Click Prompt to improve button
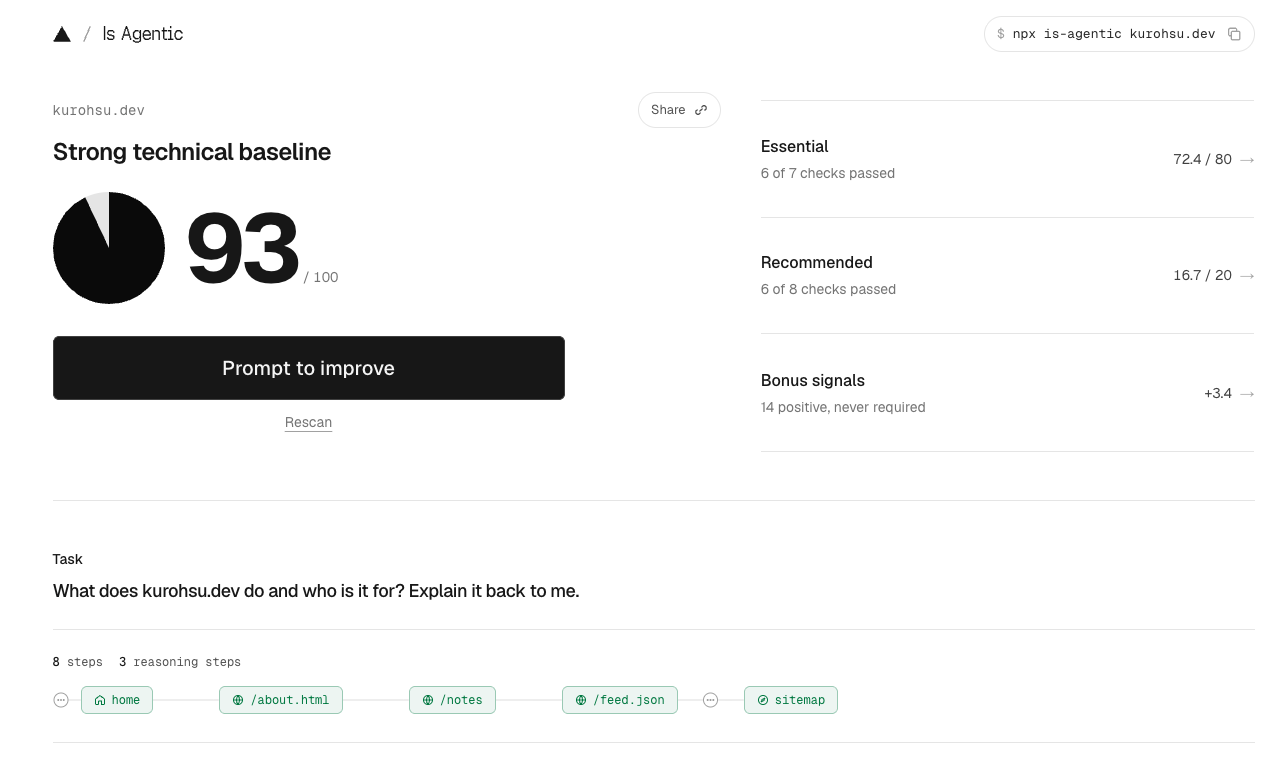The width and height of the screenshot is (1284, 762). [309, 368]
